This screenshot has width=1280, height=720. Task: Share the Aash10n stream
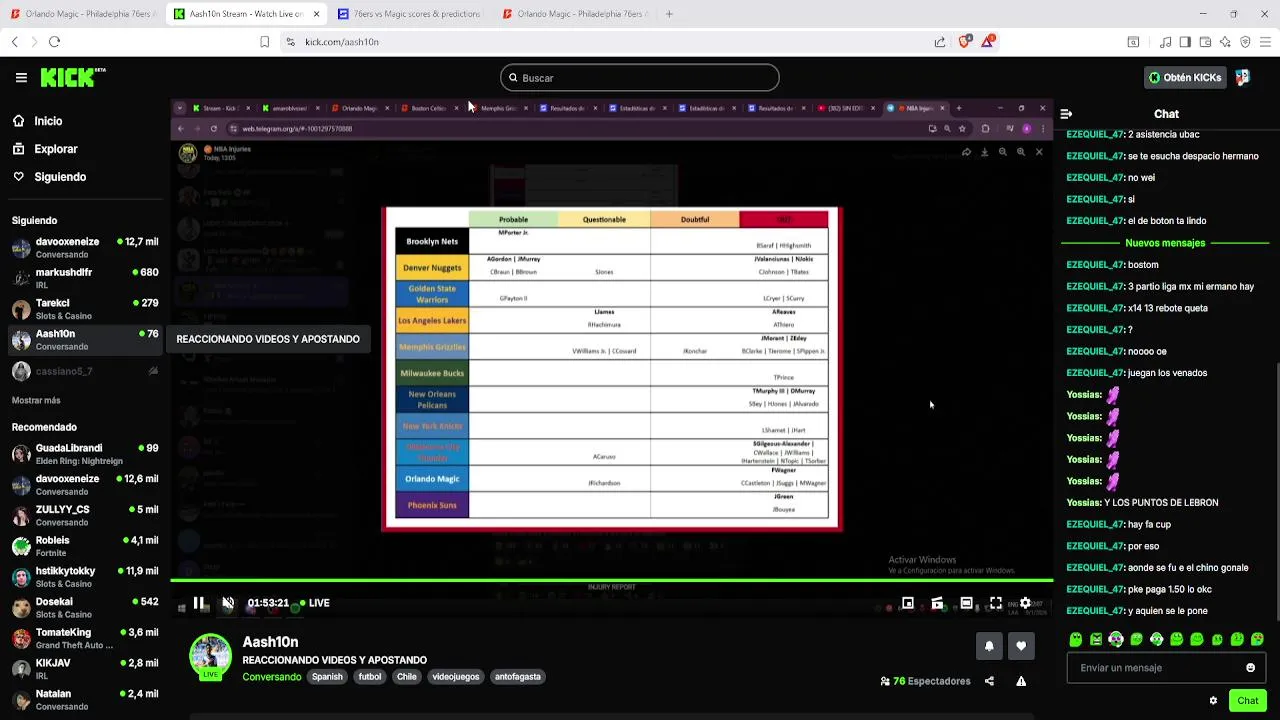click(989, 681)
